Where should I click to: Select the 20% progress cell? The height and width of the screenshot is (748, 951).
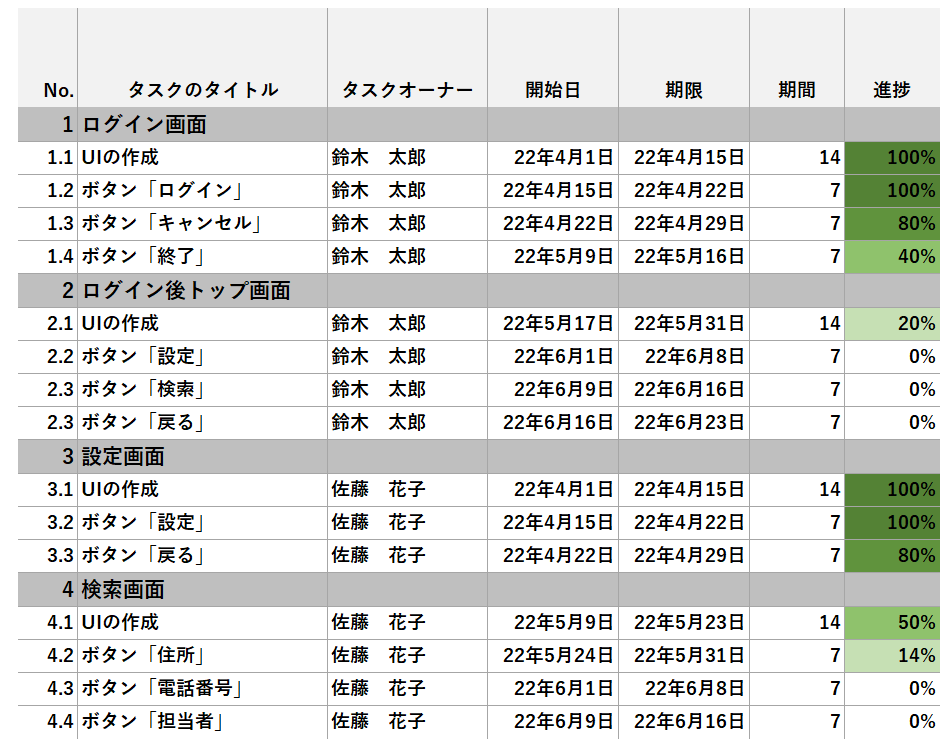click(x=891, y=324)
